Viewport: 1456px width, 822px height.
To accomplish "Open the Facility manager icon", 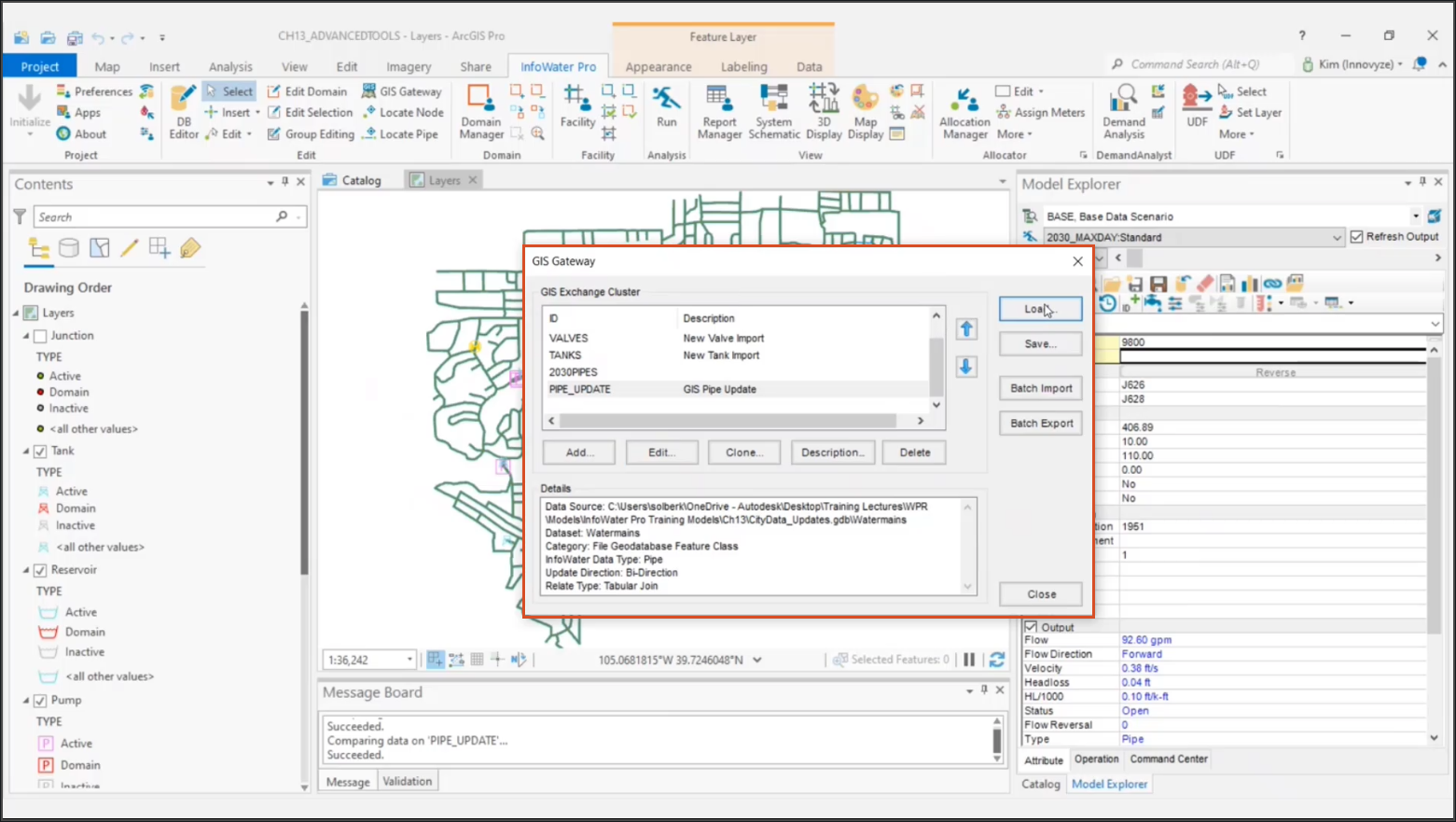I will point(577,106).
